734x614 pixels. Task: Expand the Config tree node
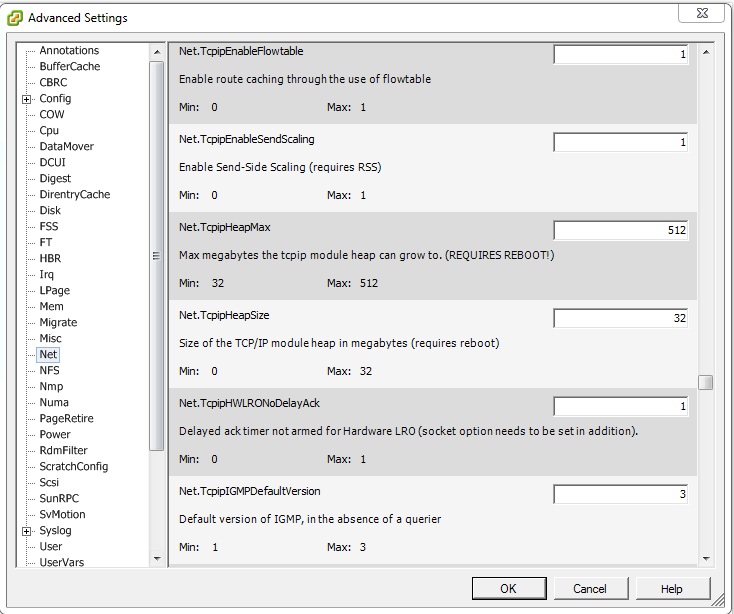[x=27, y=99]
